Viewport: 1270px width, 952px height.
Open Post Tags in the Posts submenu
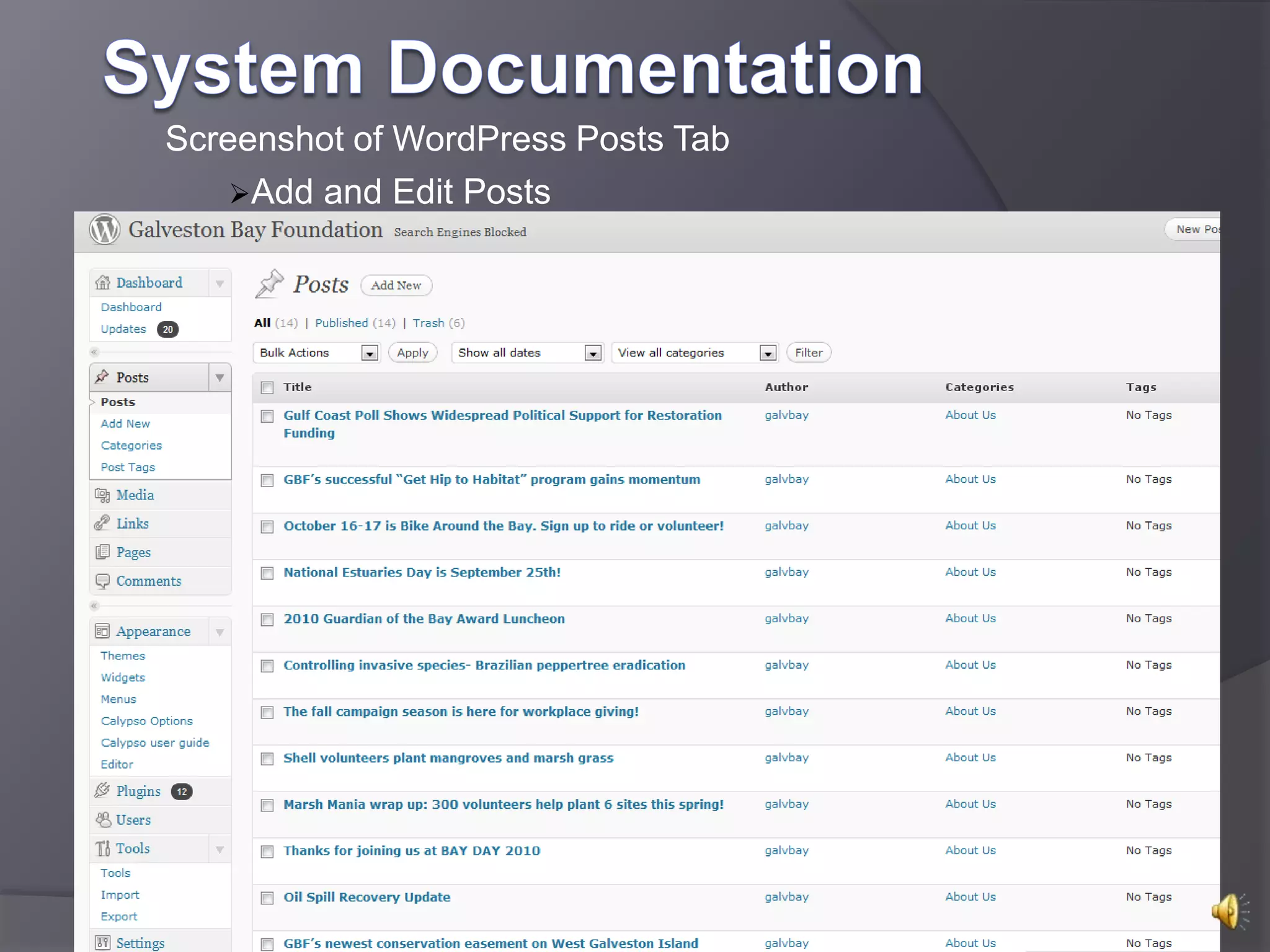click(x=128, y=467)
